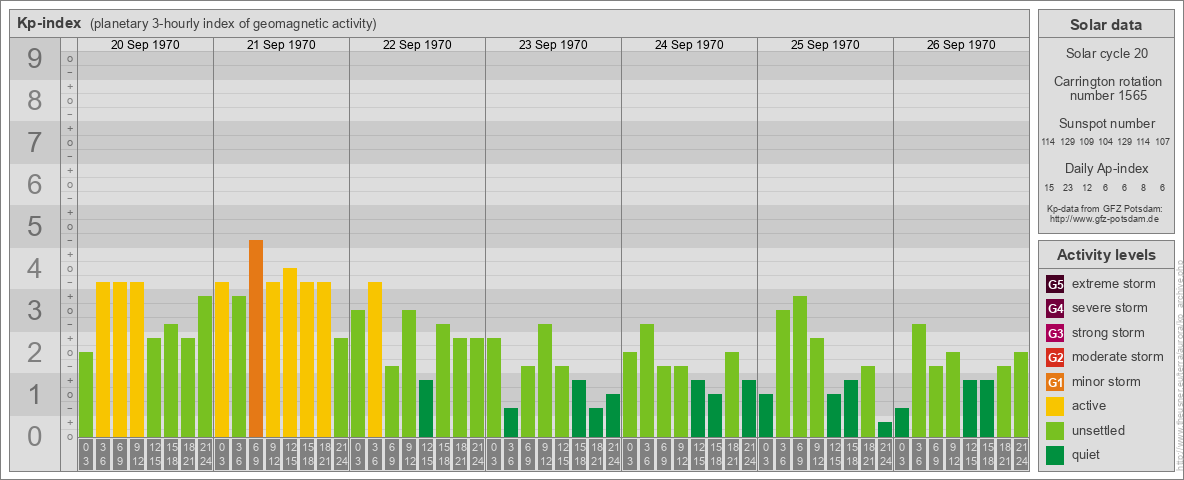This screenshot has height=480, width=1184.
Task: Click the Kp-index chart title
Action: point(49,23)
